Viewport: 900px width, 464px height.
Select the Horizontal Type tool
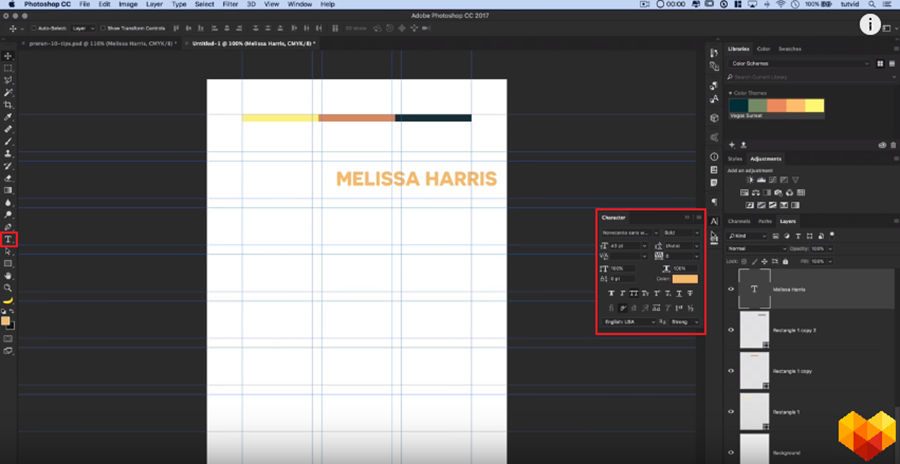click(9, 239)
